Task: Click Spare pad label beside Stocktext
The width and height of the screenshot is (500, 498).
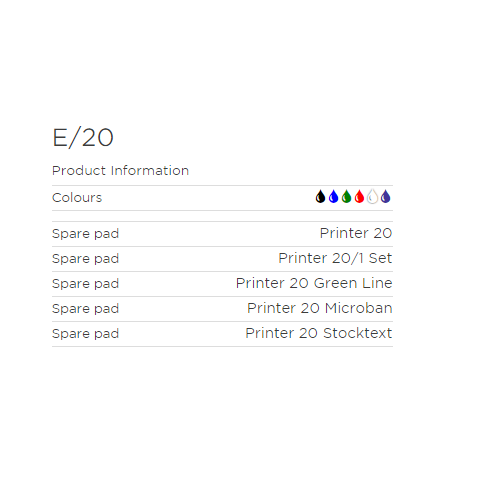Action: click(x=86, y=334)
